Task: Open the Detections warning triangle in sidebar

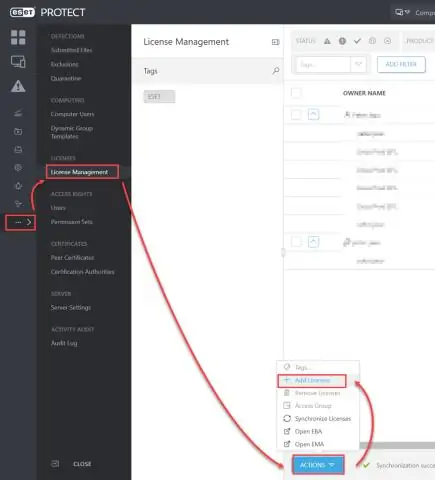Action: pos(18,86)
